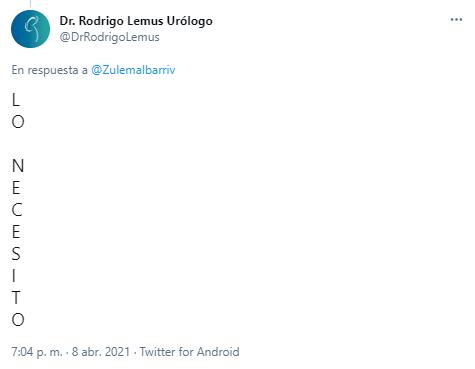Open the @ZulemaIbarriv mention link
Image resolution: width=475 pixels, height=369 pixels.
tap(133, 70)
